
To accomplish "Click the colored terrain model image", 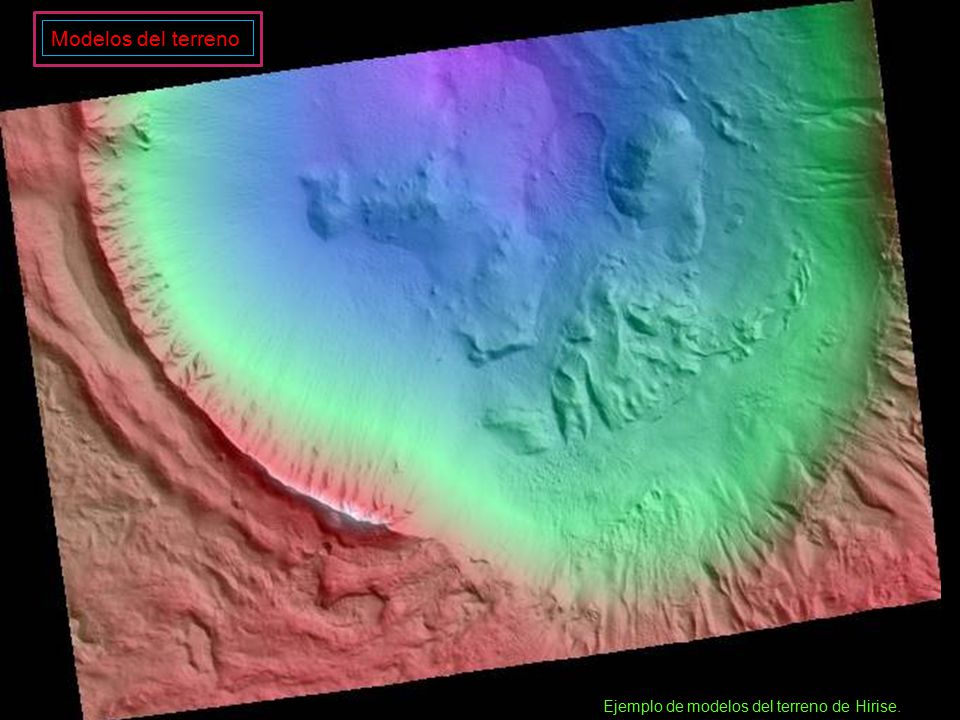I will [470, 360].
